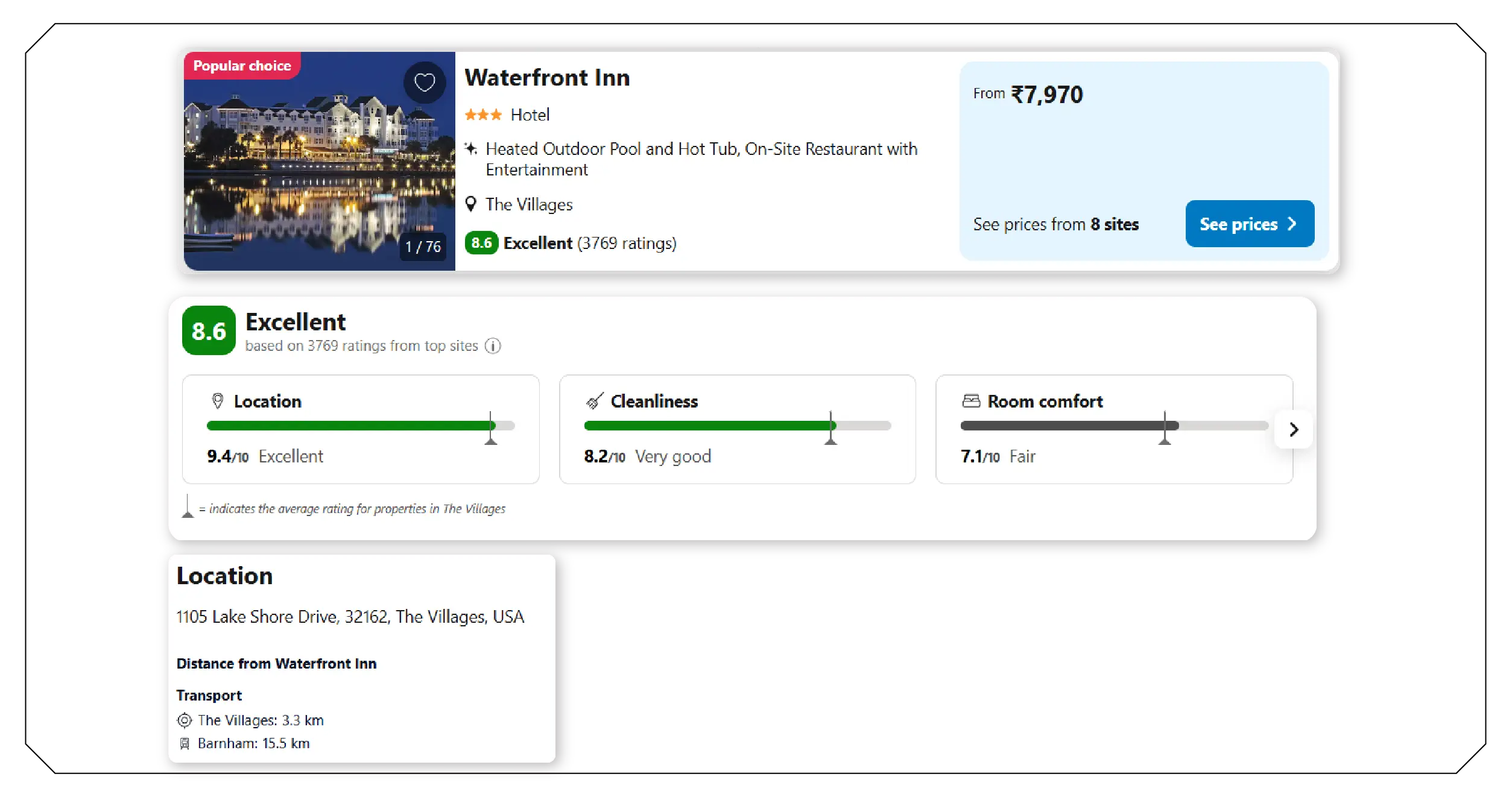
Task: Click the railway icon beside Barnham 15.5 km
Action: pyautogui.click(x=184, y=743)
